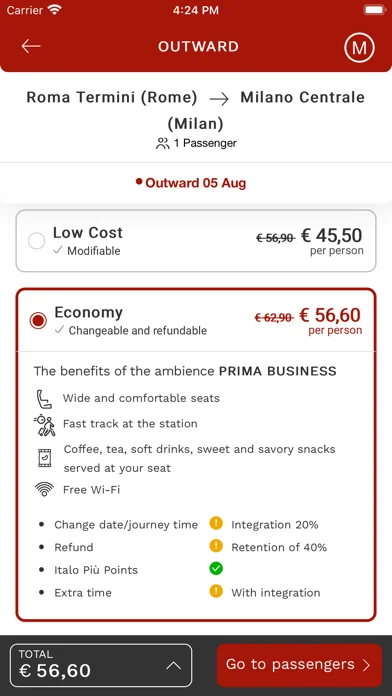The image size is (392, 696).
Task: Tap the snacks service icon
Action: (44, 458)
